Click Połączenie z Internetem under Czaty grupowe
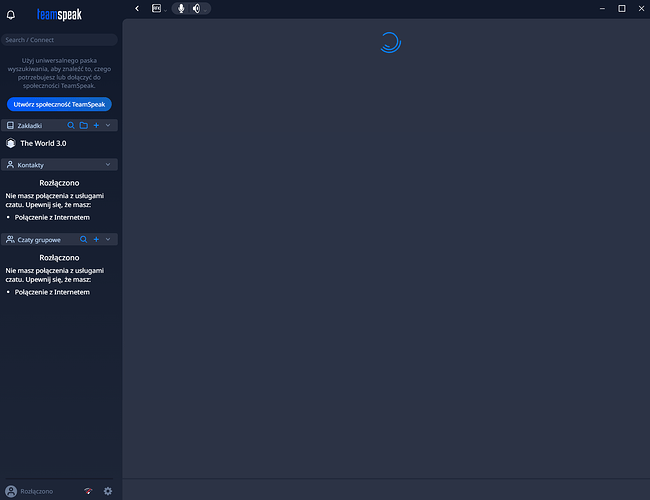 click(x=52, y=292)
